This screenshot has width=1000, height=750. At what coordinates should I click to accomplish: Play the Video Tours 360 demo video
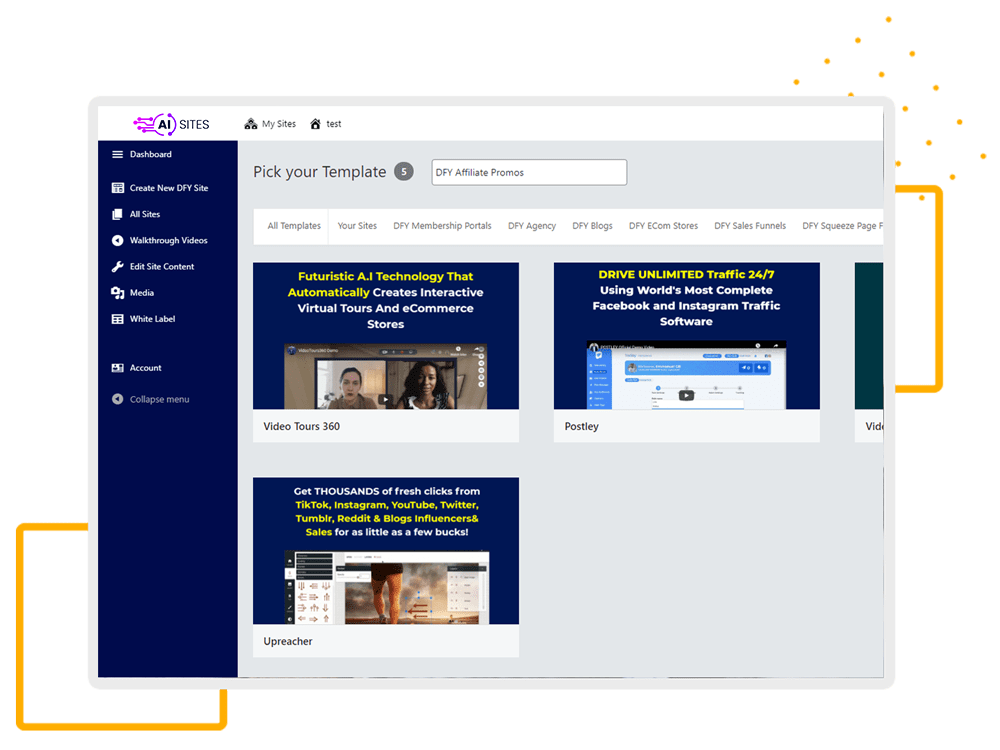coord(385,400)
